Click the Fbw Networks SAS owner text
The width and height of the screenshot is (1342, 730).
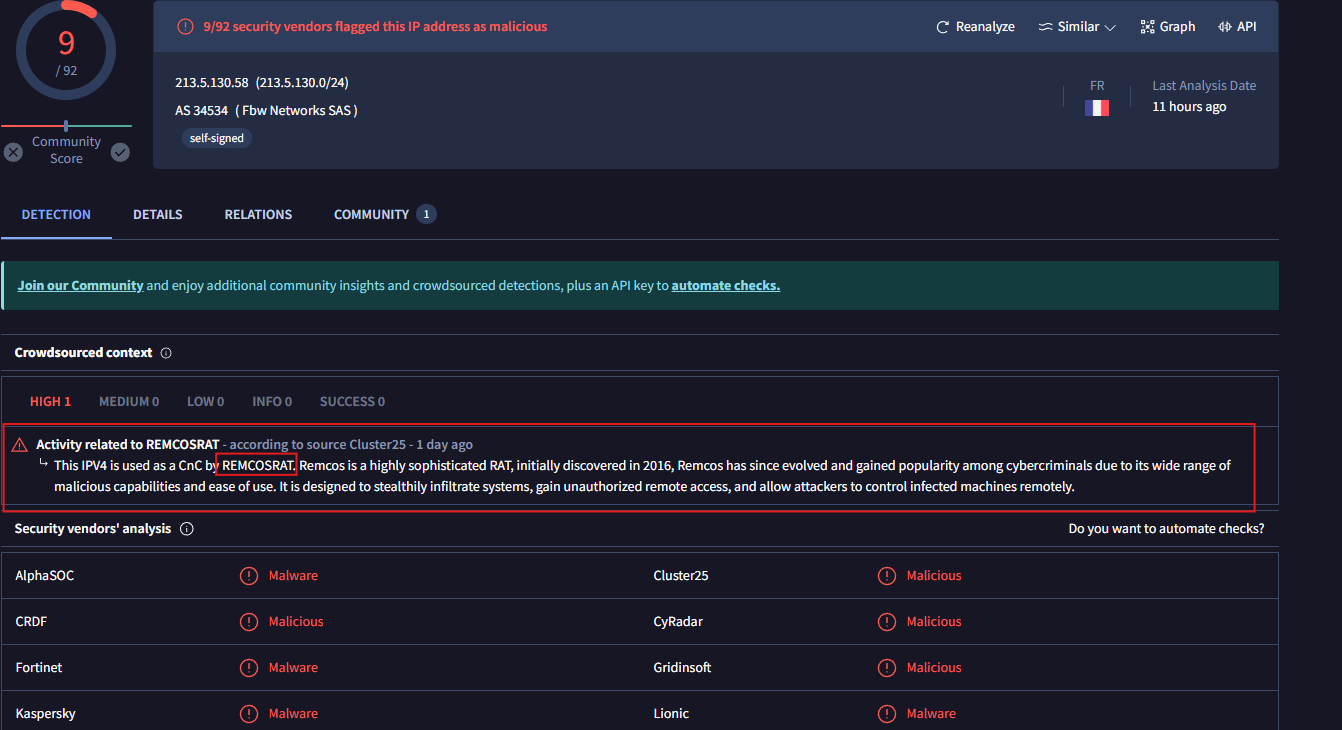pyautogui.click(x=296, y=110)
